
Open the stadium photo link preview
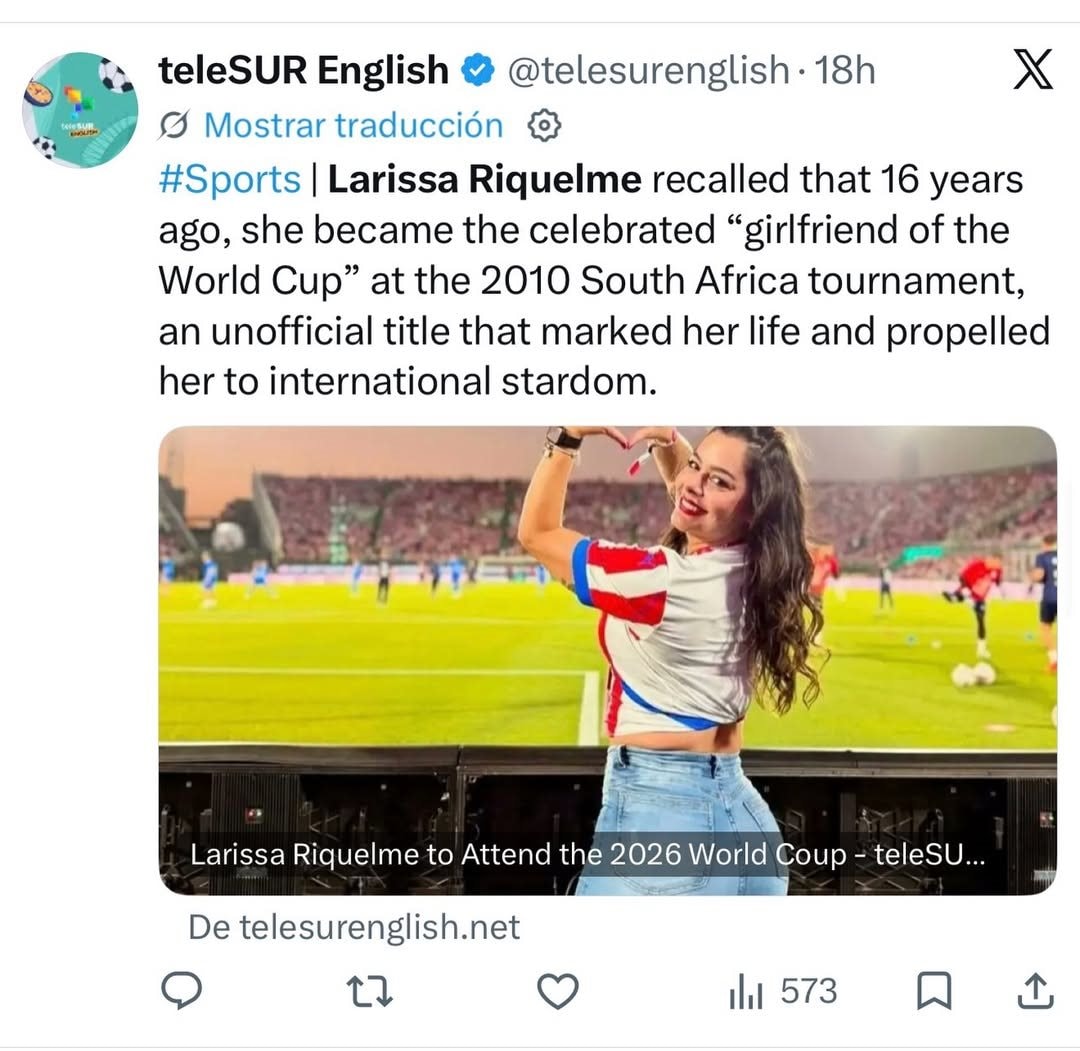click(x=608, y=660)
